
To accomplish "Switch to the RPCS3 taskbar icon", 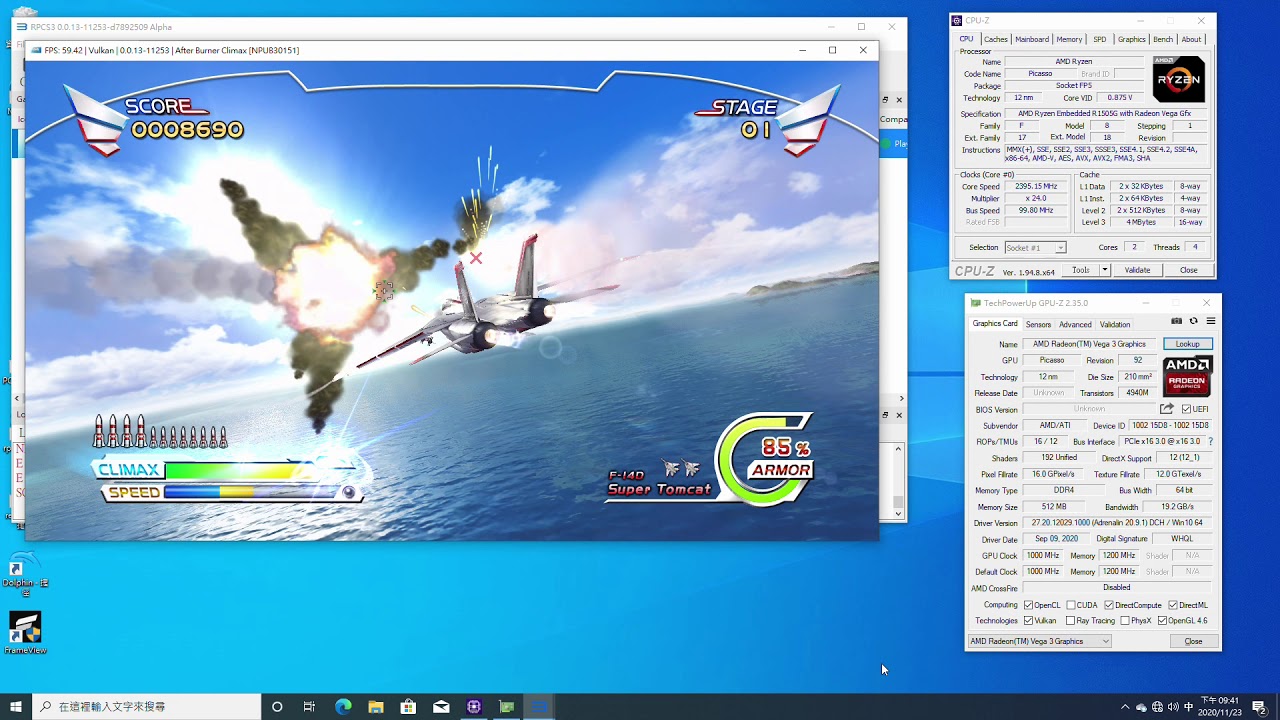I will pyautogui.click(x=540, y=707).
